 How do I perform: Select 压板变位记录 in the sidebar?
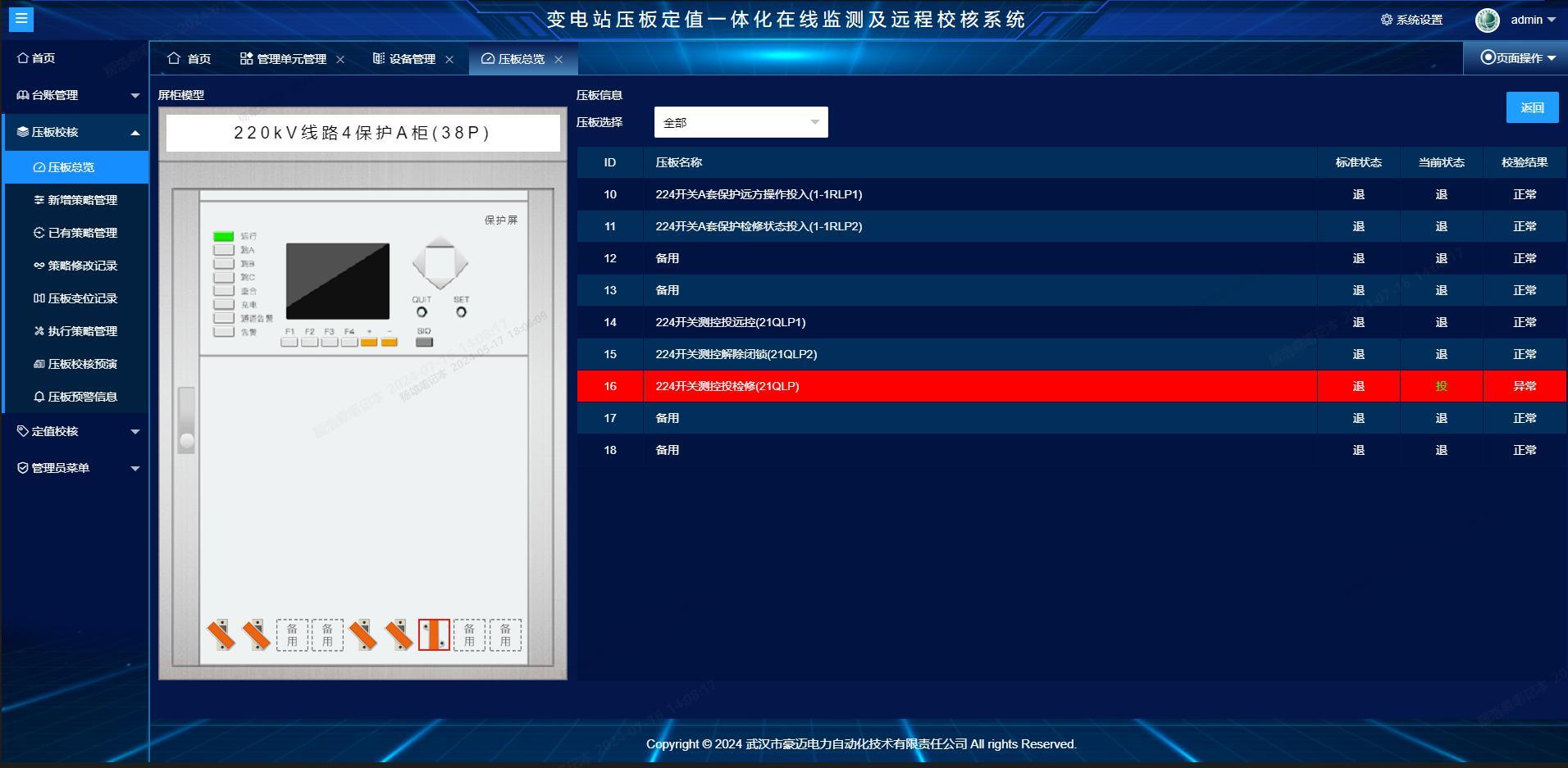82,298
